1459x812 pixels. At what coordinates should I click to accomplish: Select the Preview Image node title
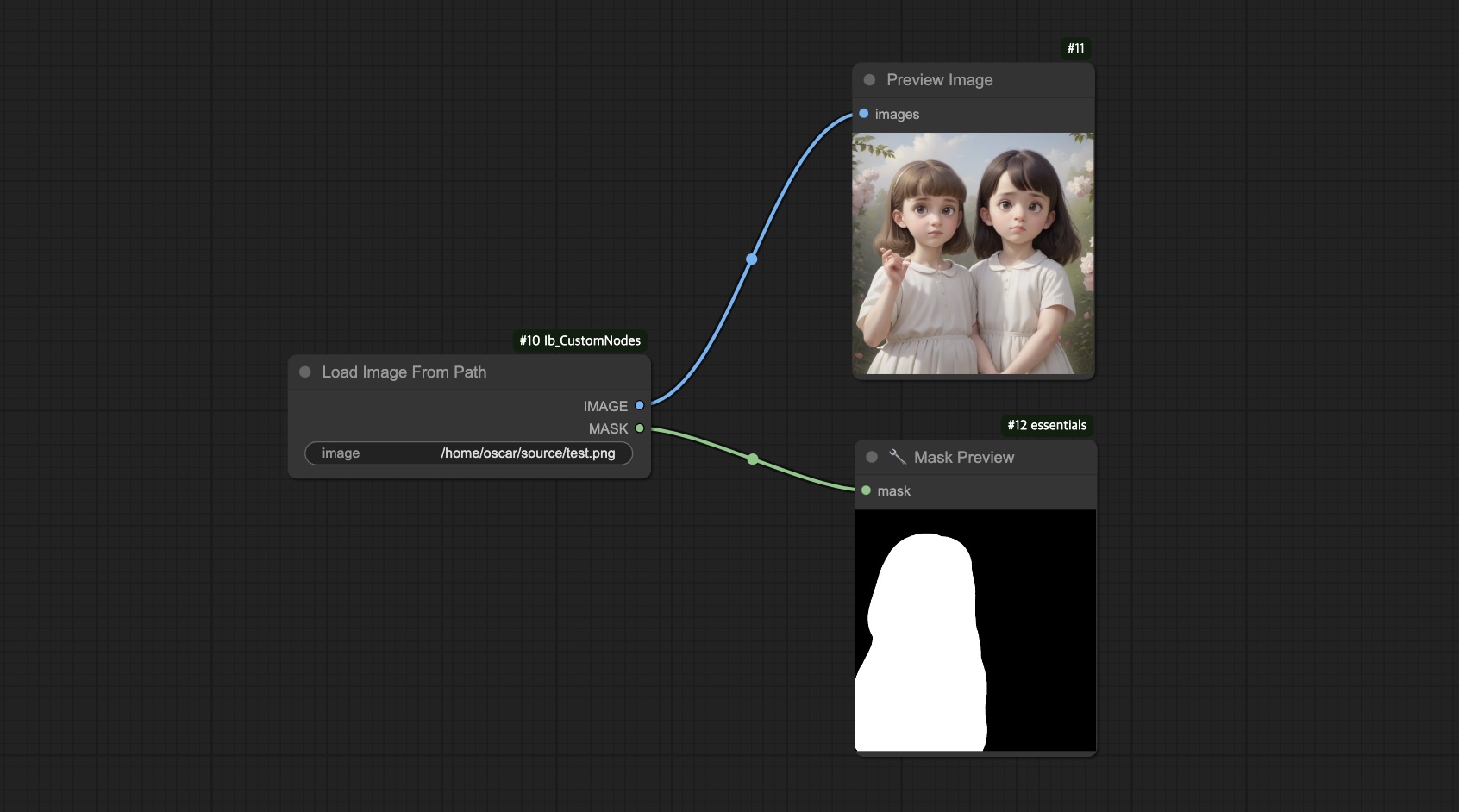pyautogui.click(x=940, y=80)
